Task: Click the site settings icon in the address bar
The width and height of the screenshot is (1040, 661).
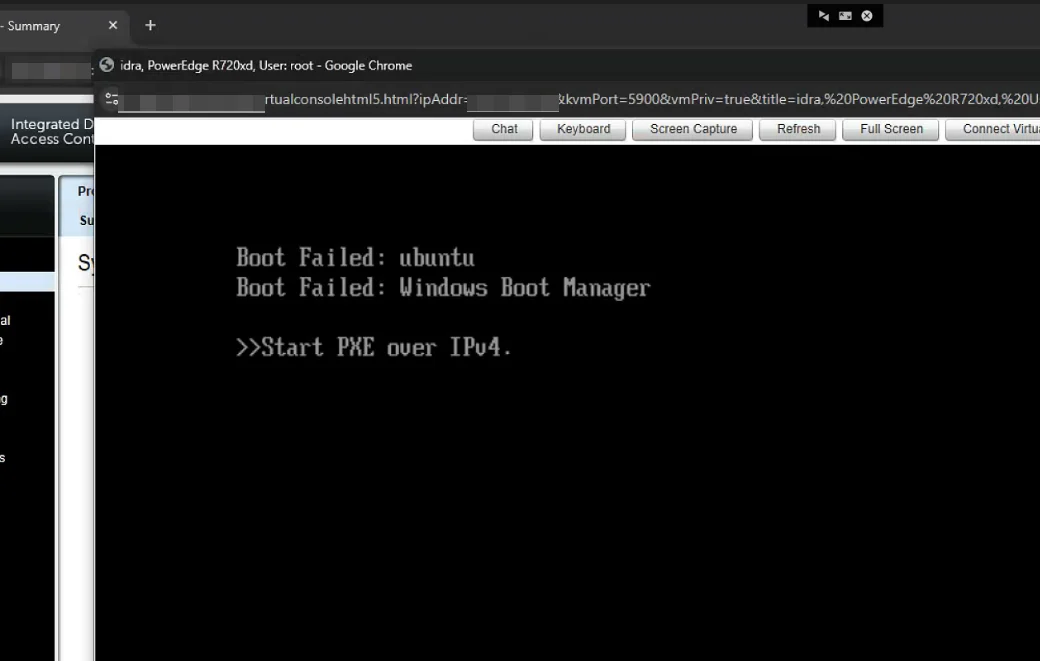Action: point(111,99)
